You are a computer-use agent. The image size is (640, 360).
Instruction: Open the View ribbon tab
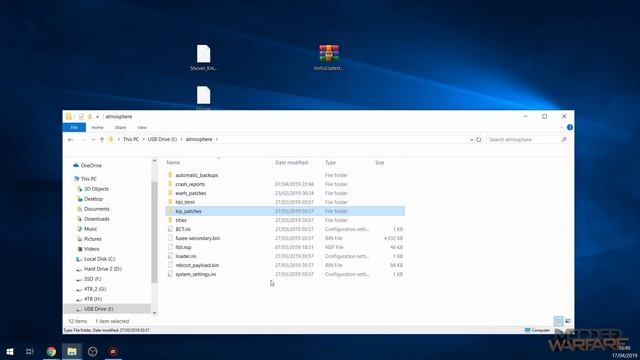click(x=142, y=128)
